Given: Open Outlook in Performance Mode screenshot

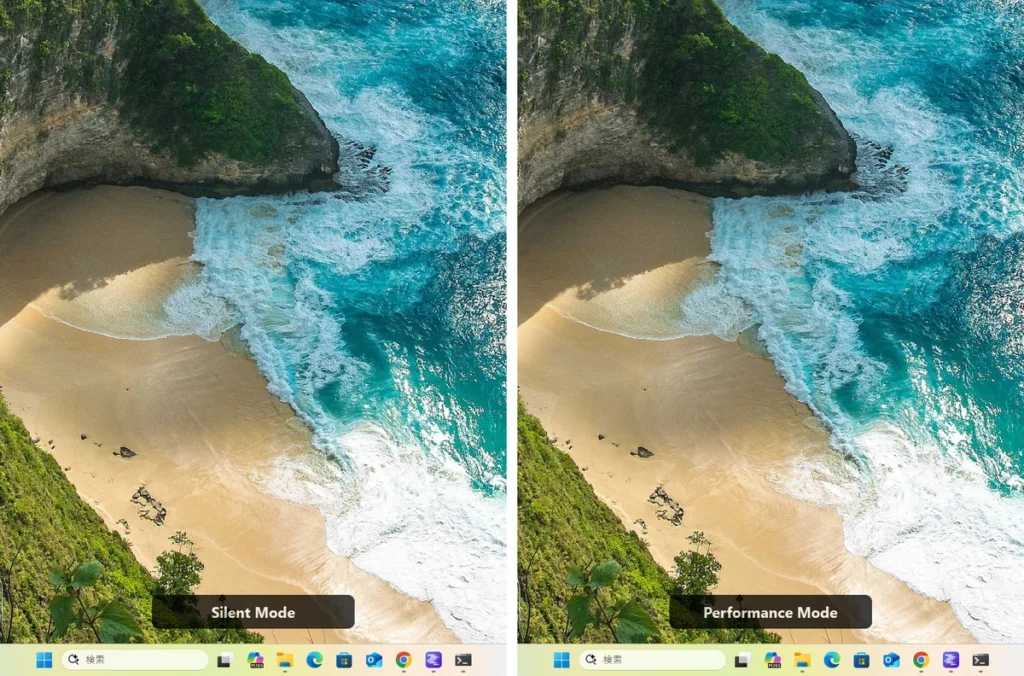Looking at the screenshot, I should [x=891, y=660].
